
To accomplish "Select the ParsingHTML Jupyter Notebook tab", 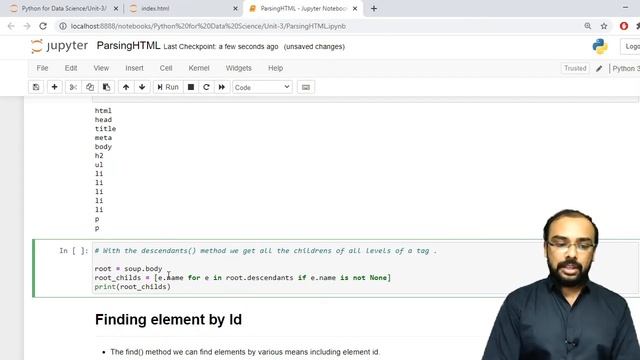I will (302, 9).
